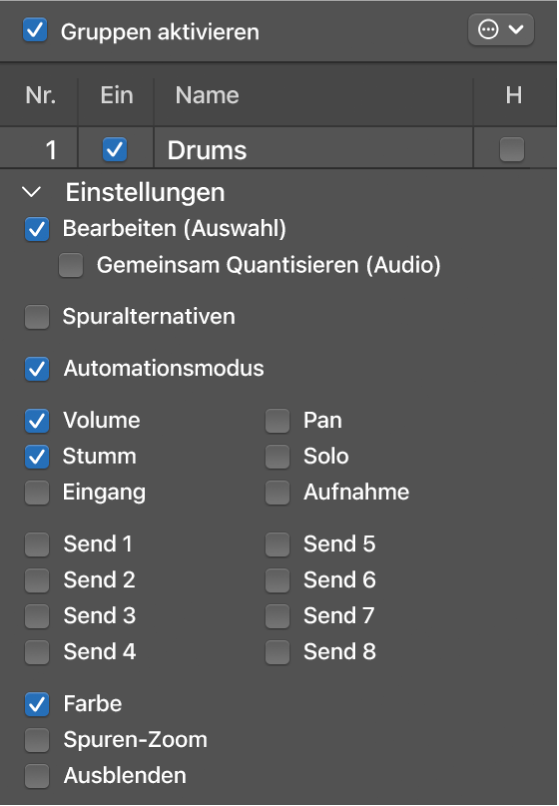Uncheck the Volume checkbox
The height and width of the screenshot is (806, 559).
(37, 421)
